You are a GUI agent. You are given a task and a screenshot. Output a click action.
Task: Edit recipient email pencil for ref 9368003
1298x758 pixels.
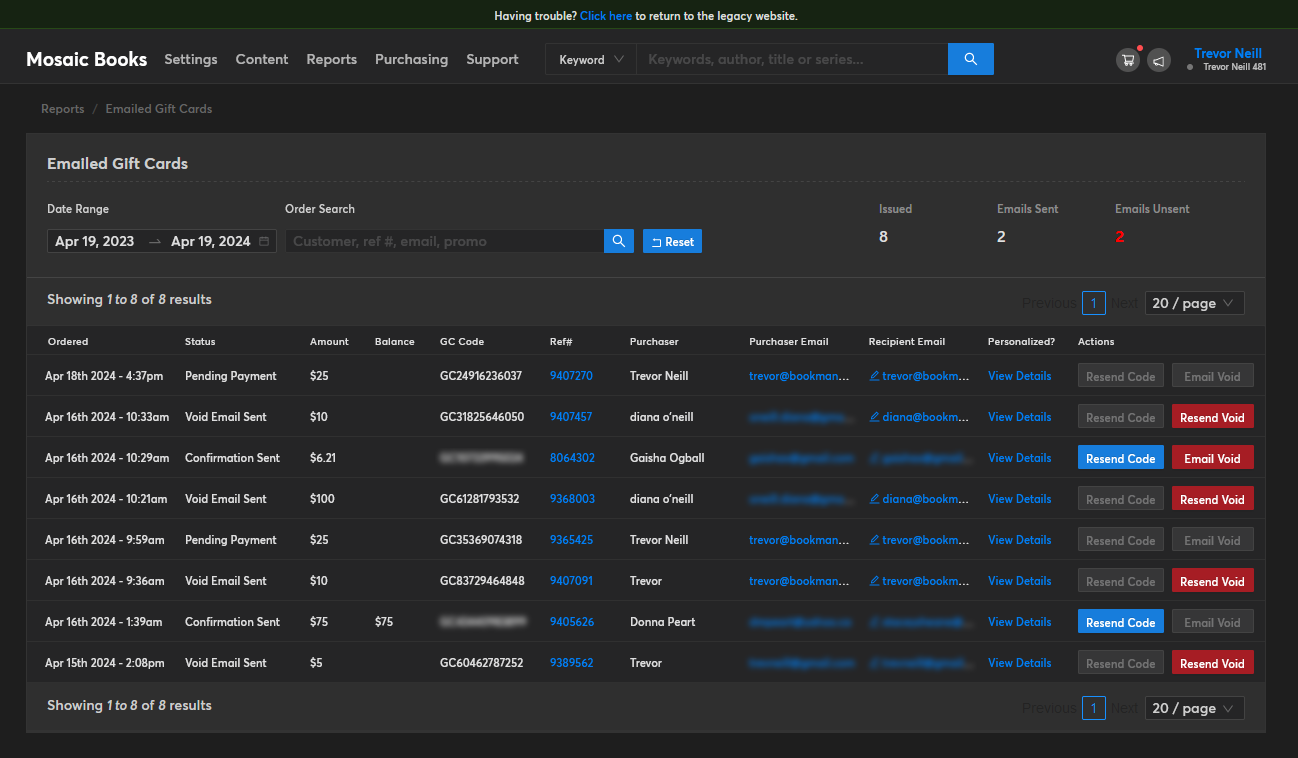tap(875, 499)
